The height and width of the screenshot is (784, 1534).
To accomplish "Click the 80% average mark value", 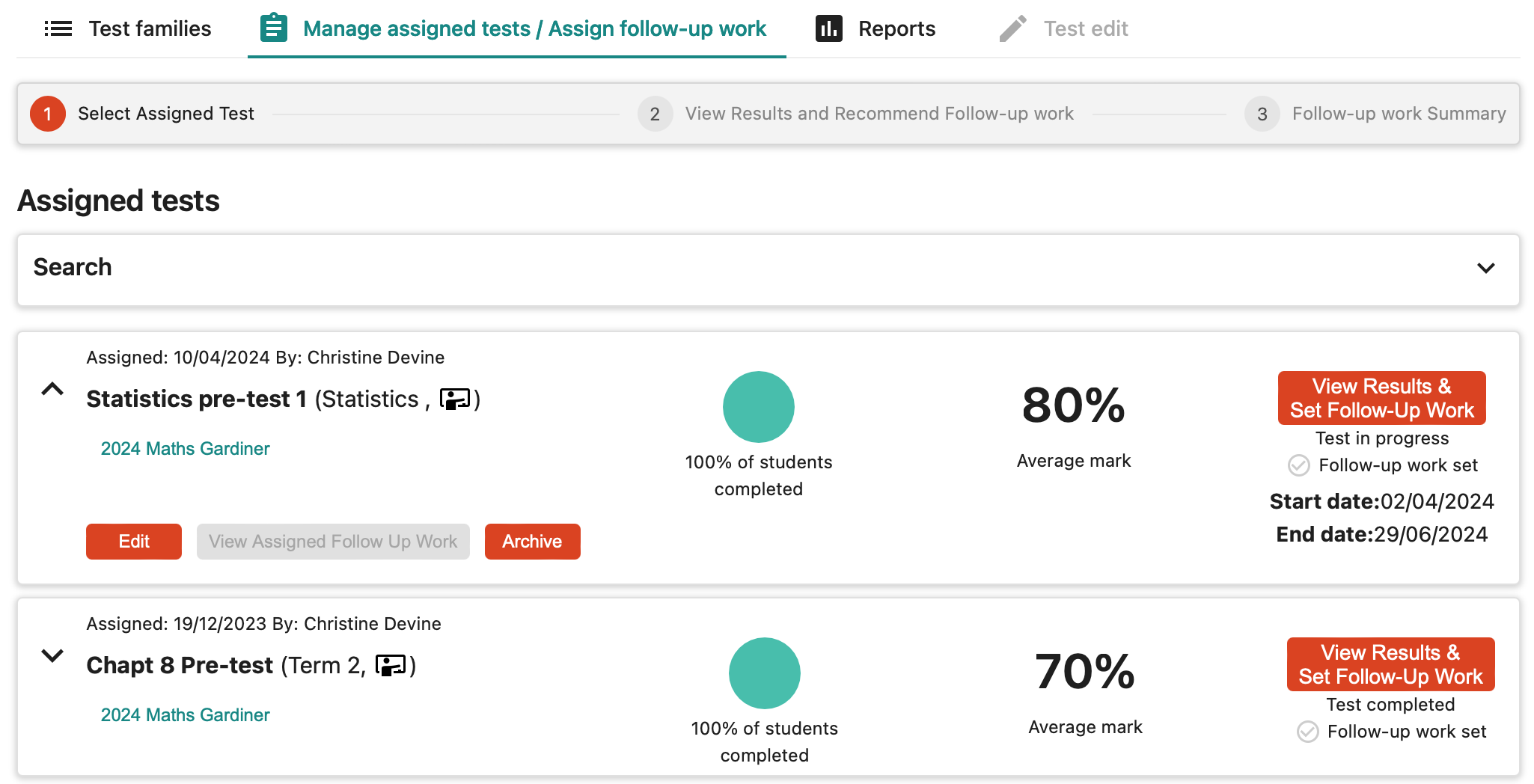I will 1074,405.
